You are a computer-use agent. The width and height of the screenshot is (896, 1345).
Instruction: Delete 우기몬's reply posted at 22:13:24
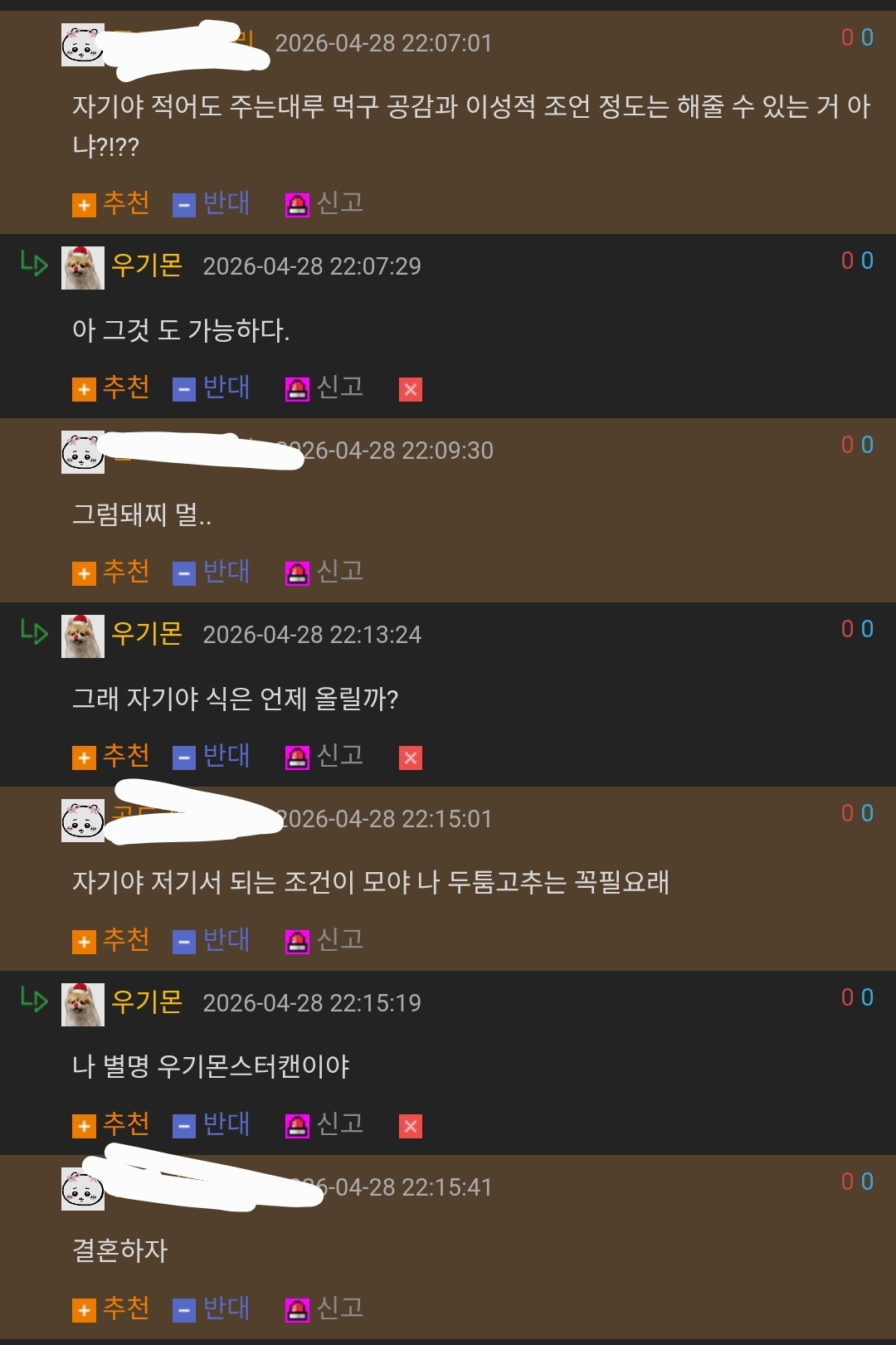pos(411,758)
